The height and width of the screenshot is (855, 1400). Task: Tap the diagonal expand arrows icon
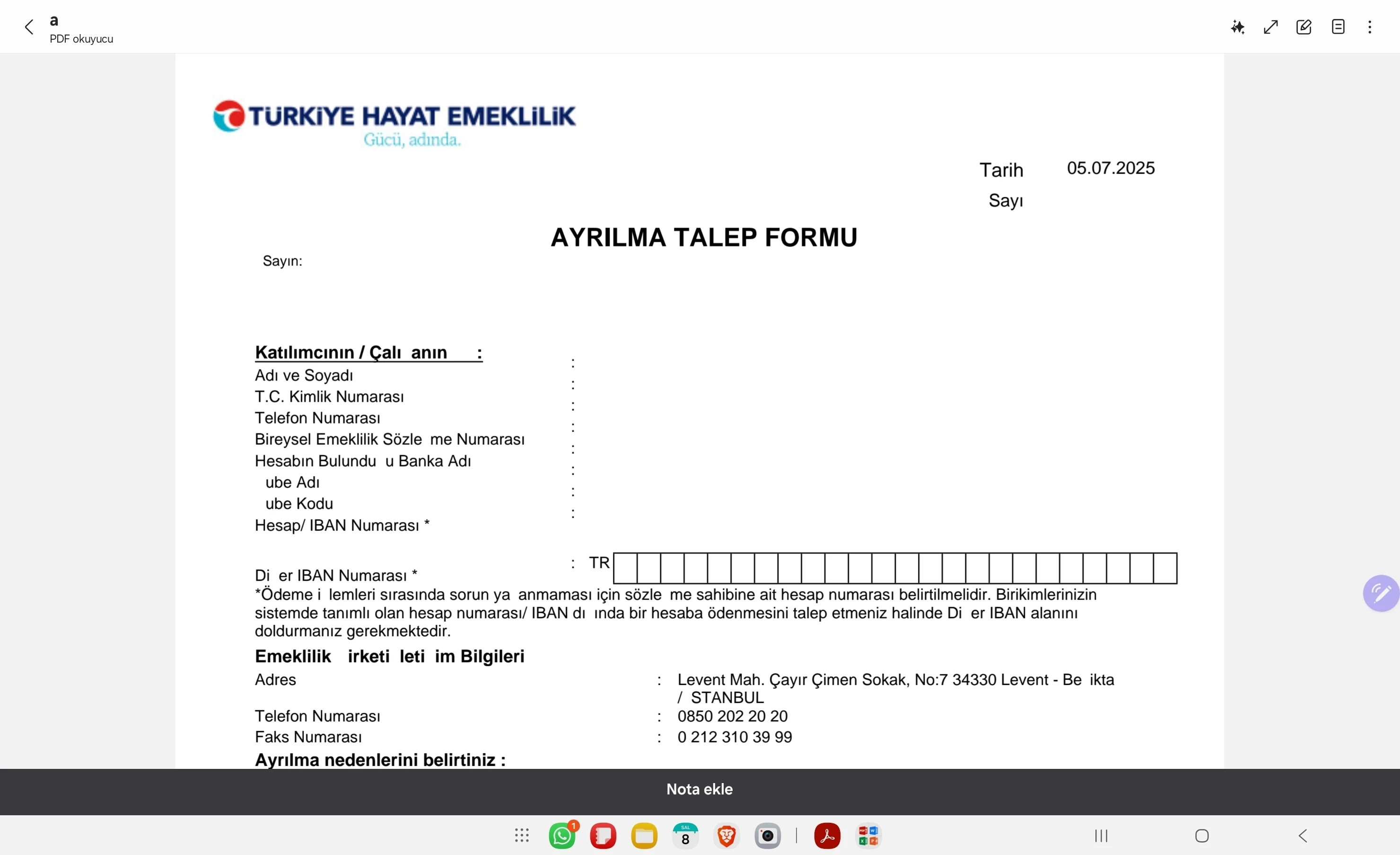tap(1270, 27)
